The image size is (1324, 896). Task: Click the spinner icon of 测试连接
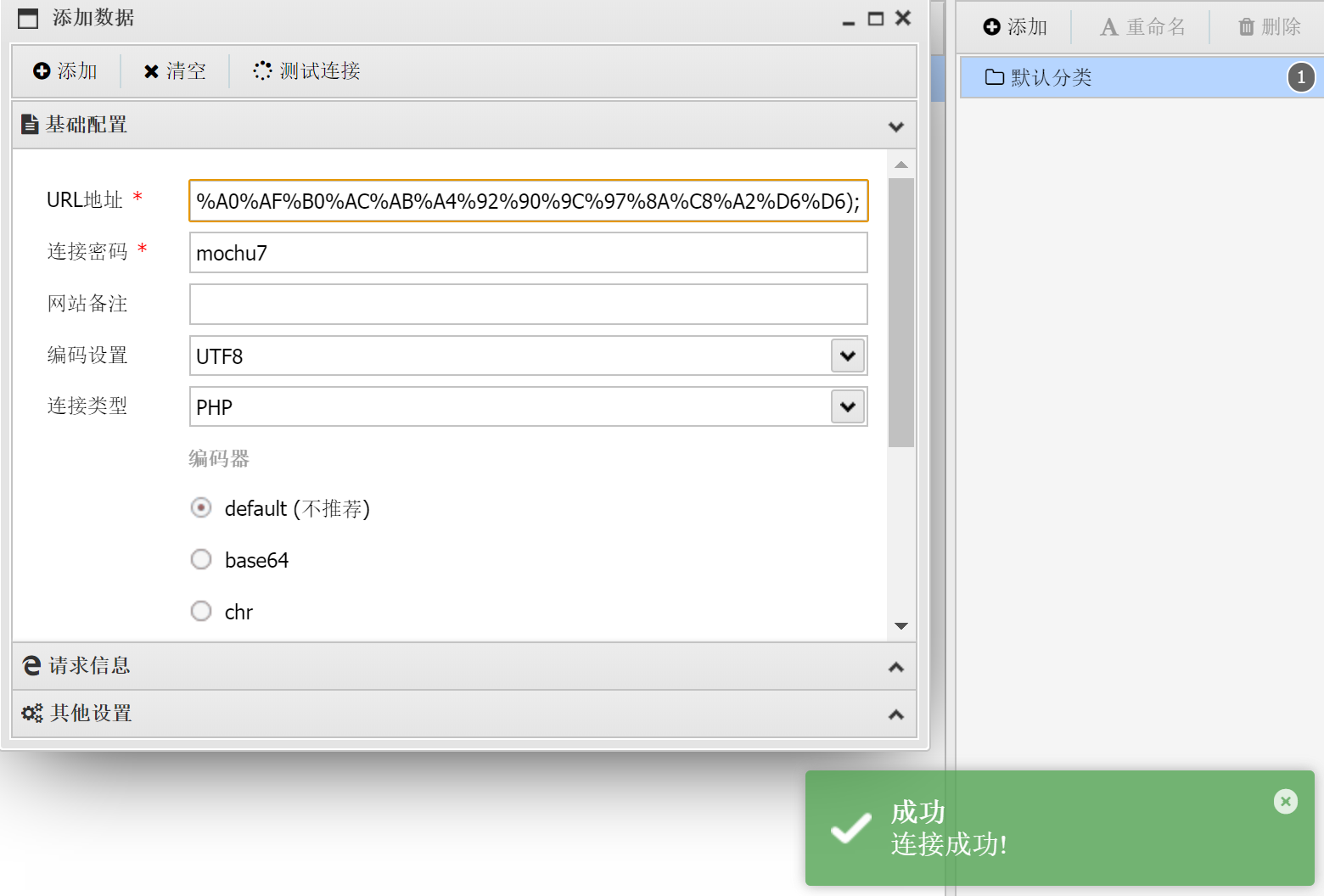pos(262,70)
